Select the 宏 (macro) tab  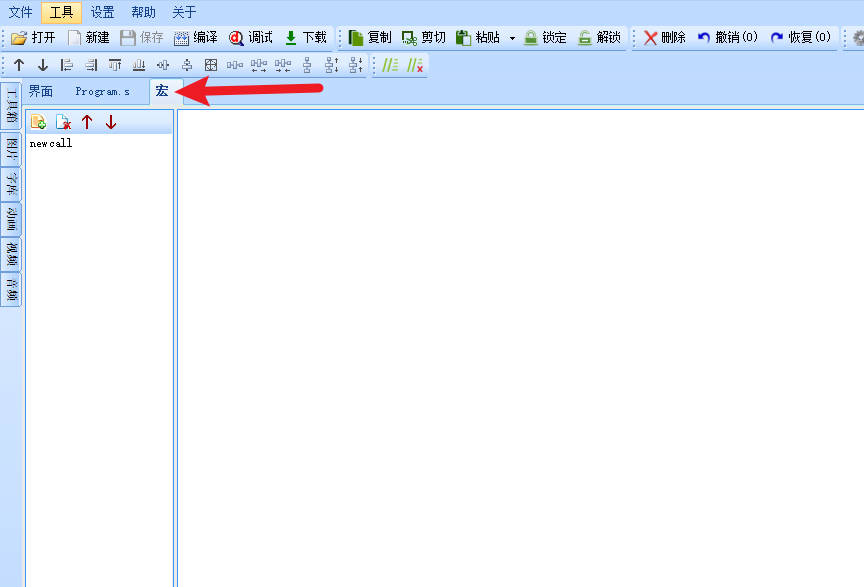tap(161, 91)
